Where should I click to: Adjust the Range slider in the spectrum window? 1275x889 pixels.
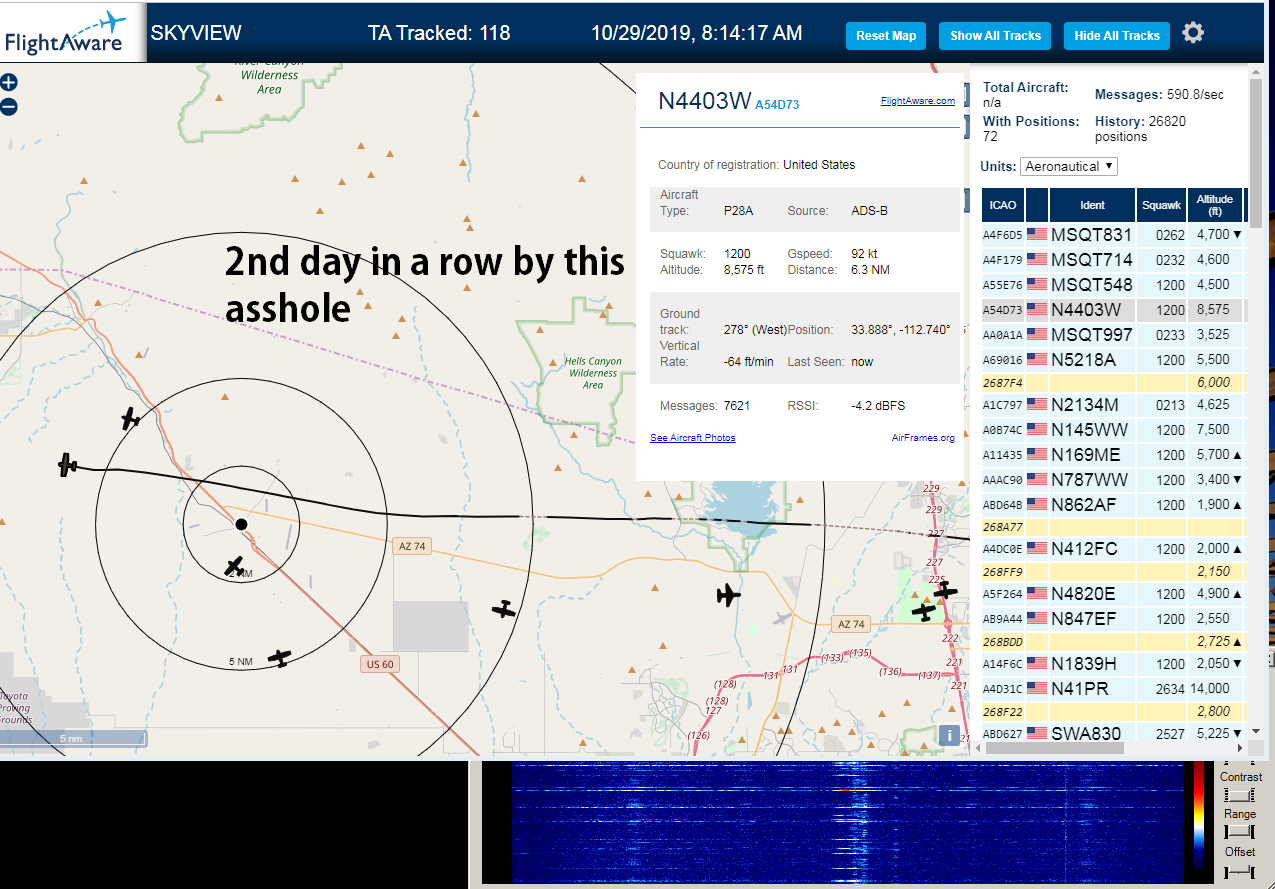(x=1240, y=833)
